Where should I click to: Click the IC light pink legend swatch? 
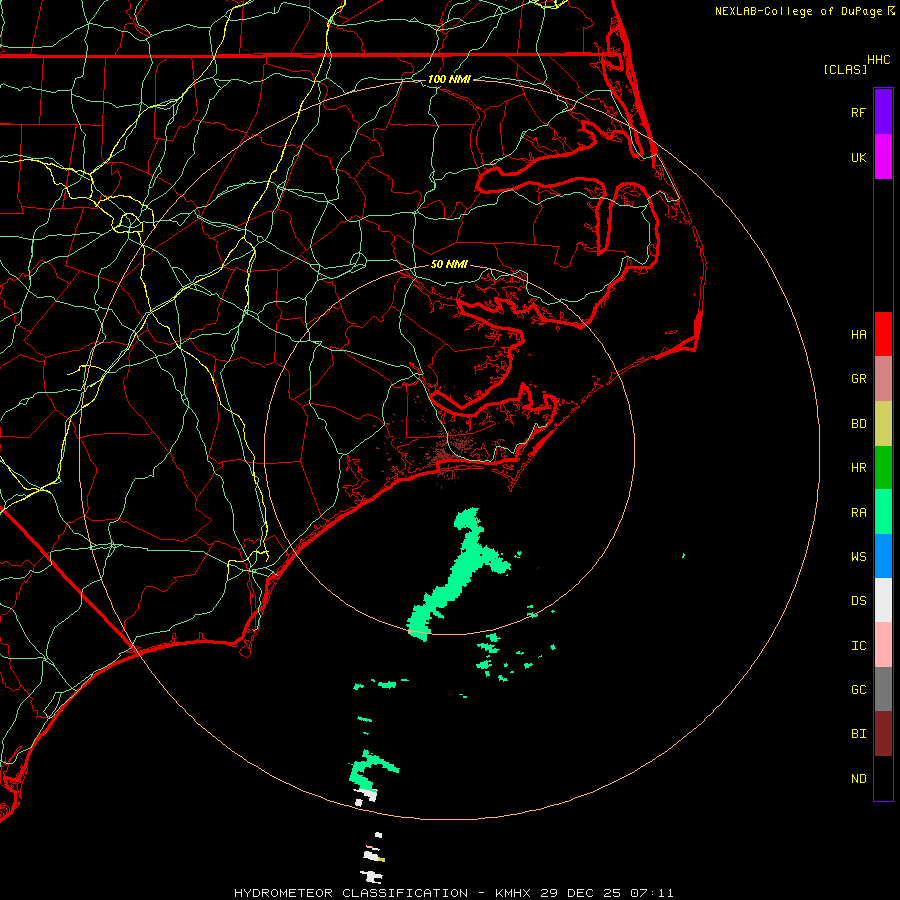pos(883,645)
